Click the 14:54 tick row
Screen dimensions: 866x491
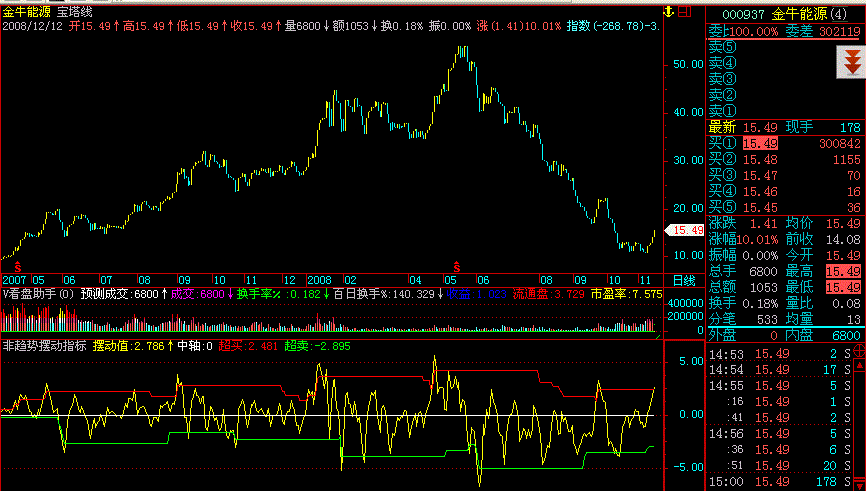click(780, 369)
